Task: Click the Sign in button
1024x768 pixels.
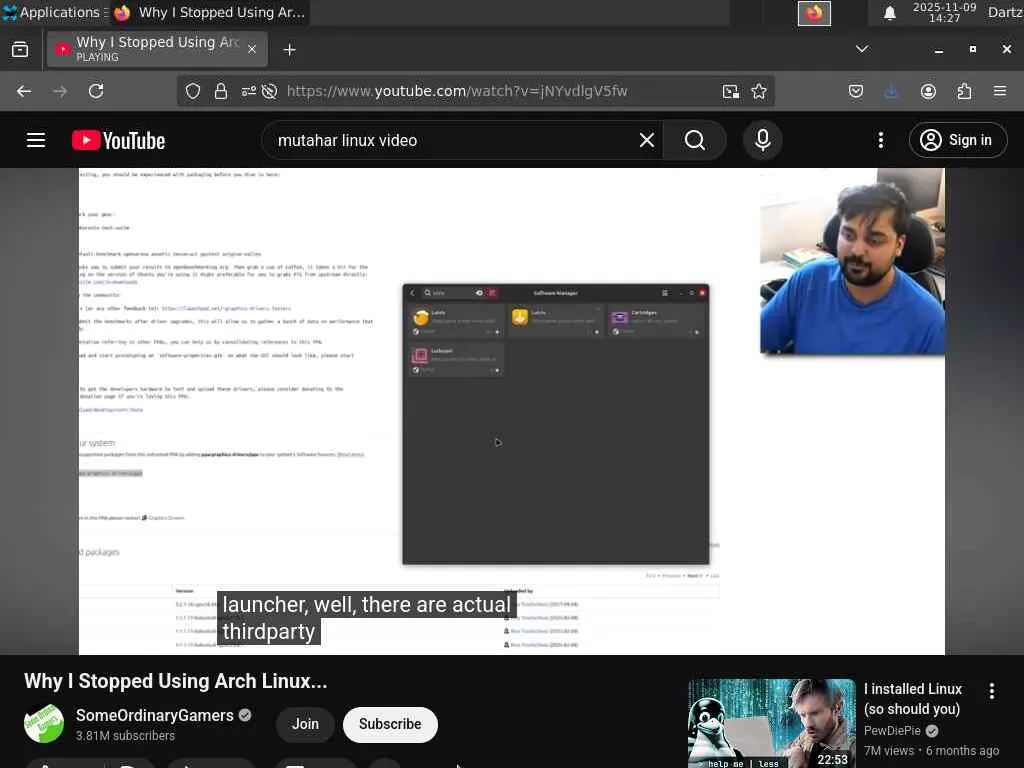Action: [x=957, y=140]
